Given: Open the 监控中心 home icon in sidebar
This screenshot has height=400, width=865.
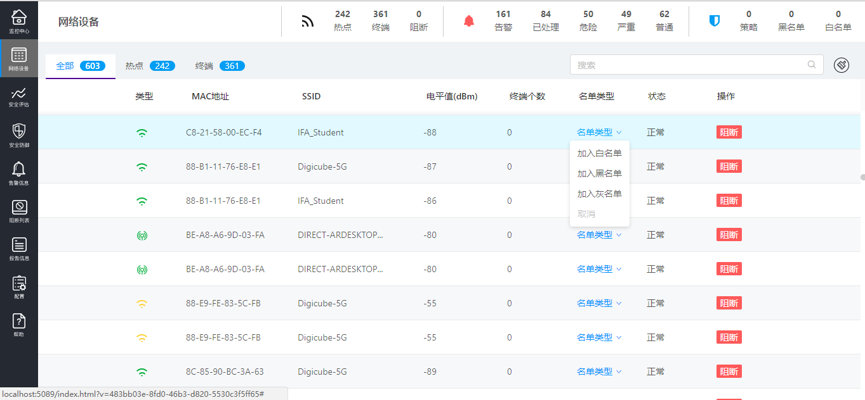Looking at the screenshot, I should tap(18, 22).
